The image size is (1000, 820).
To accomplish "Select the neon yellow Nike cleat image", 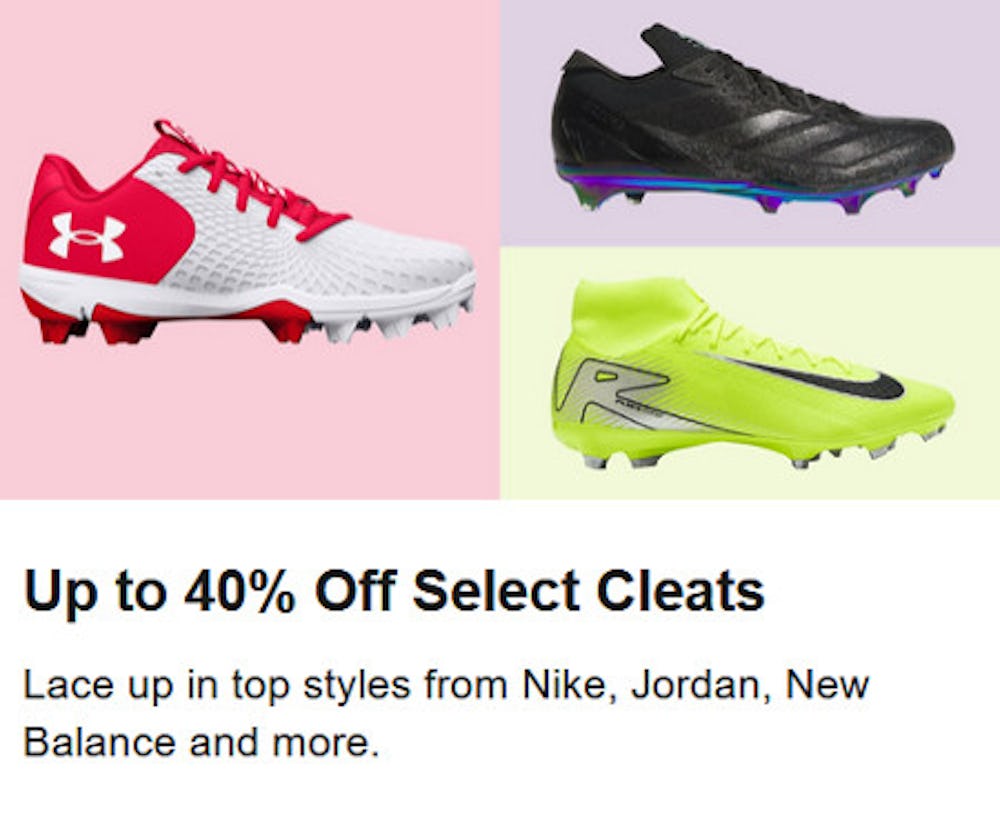I will pos(750,375).
